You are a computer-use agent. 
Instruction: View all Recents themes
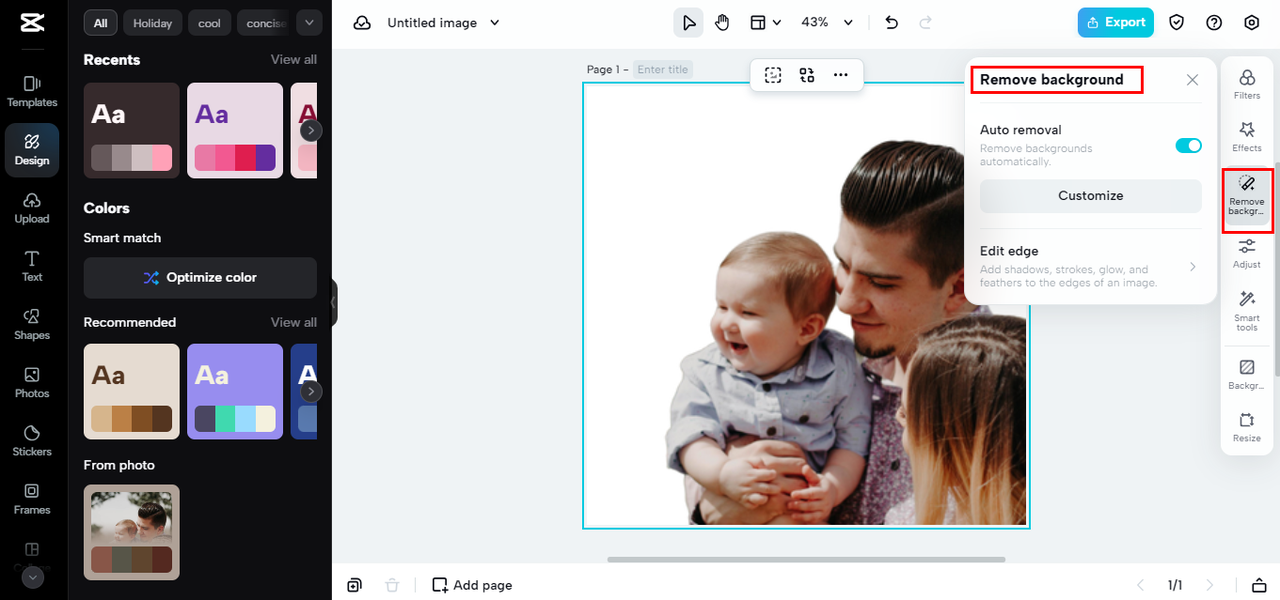293,60
